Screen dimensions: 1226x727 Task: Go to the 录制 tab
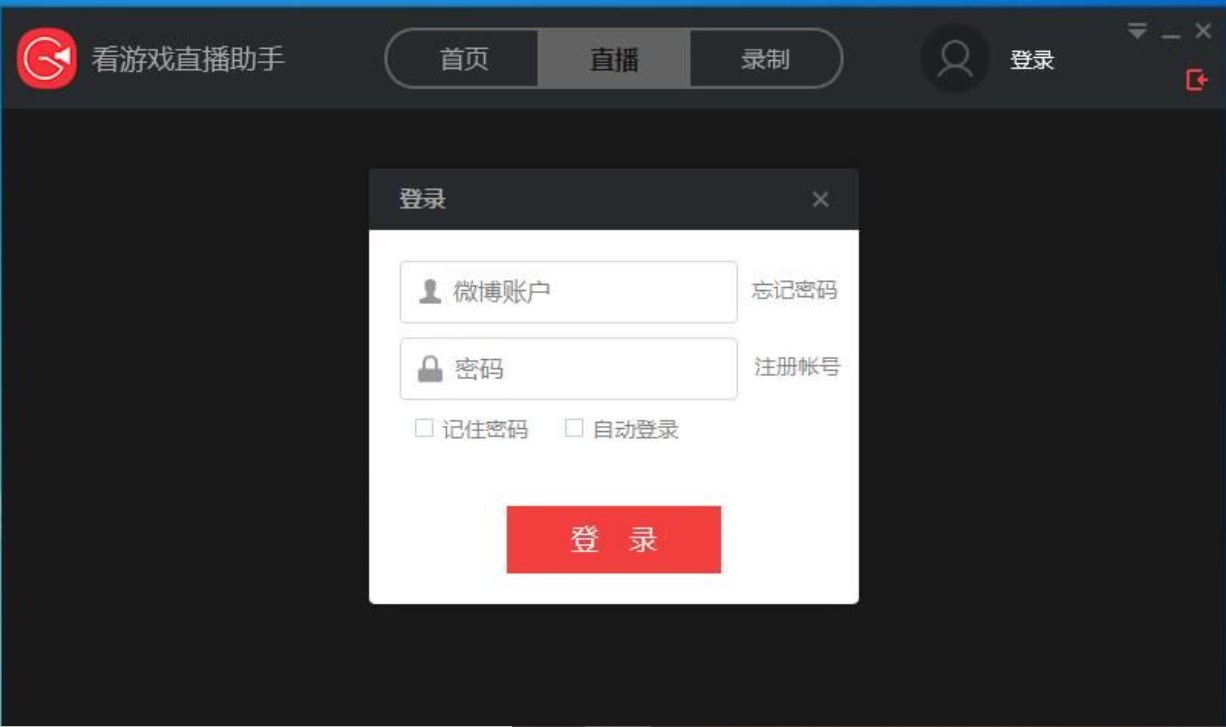pyautogui.click(x=765, y=59)
